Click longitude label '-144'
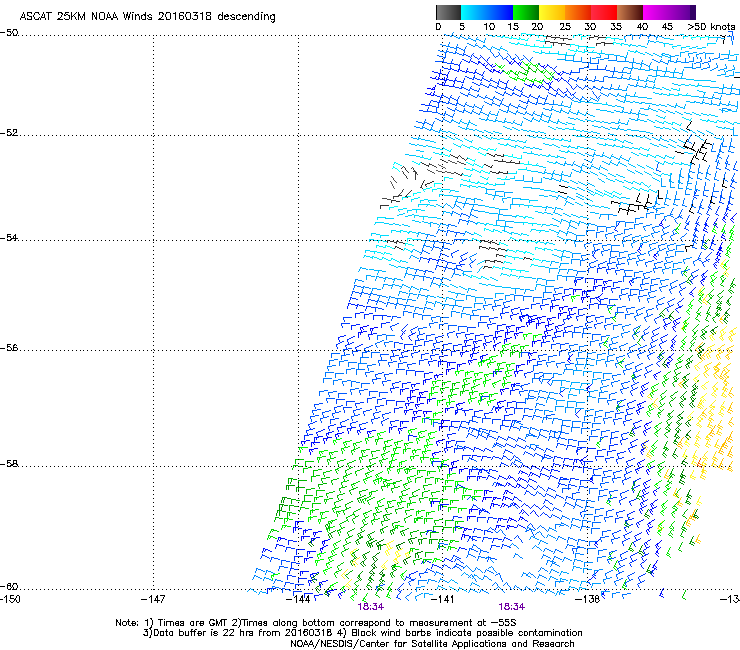 tap(298, 599)
